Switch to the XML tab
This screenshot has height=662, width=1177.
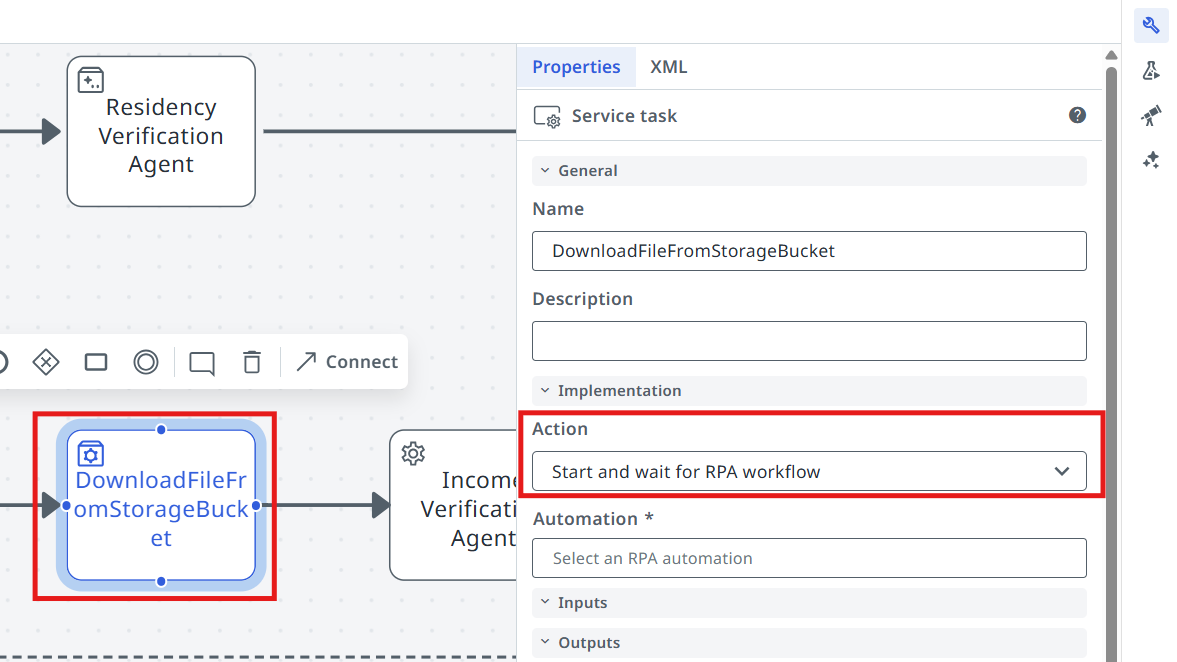click(668, 67)
